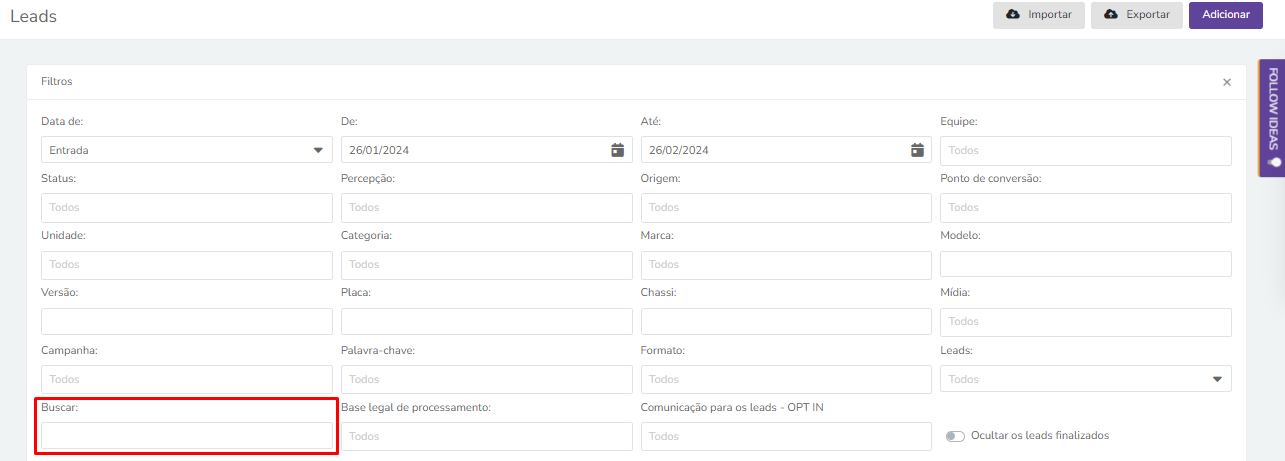Click the Modelo input field
Image resolution: width=1285 pixels, height=461 pixels.
click(x=1086, y=264)
